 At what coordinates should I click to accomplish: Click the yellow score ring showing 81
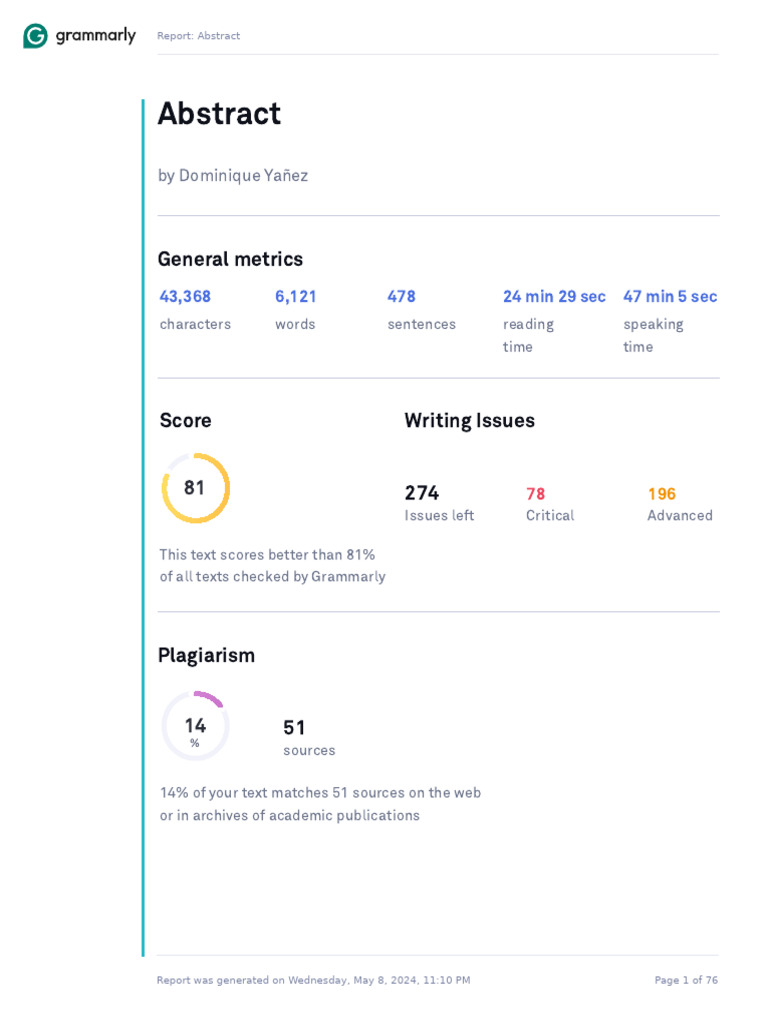pos(195,488)
